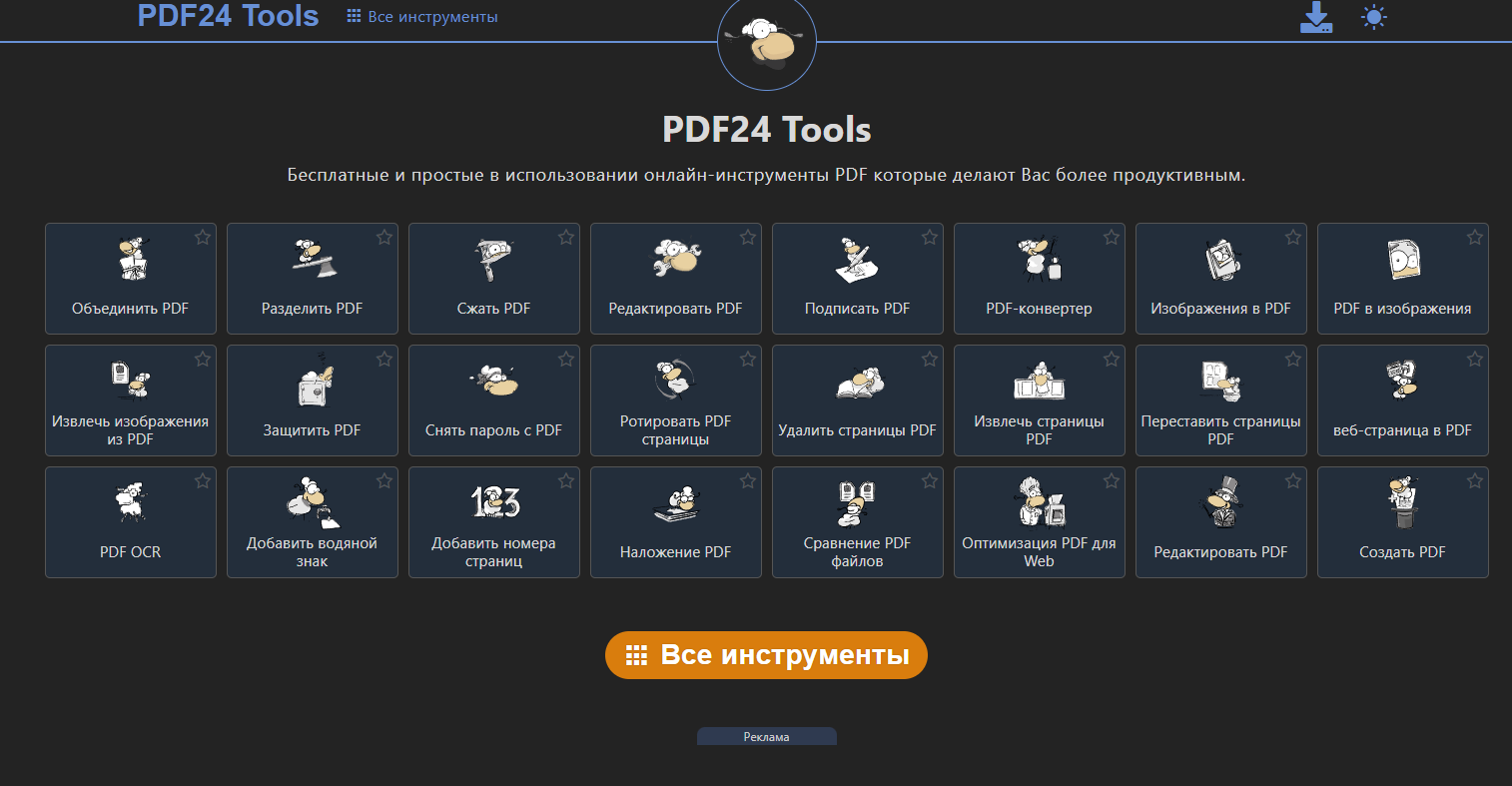The width and height of the screenshot is (1512, 786).
Task: Toggle light theme with sun icon
Action: tap(1375, 17)
